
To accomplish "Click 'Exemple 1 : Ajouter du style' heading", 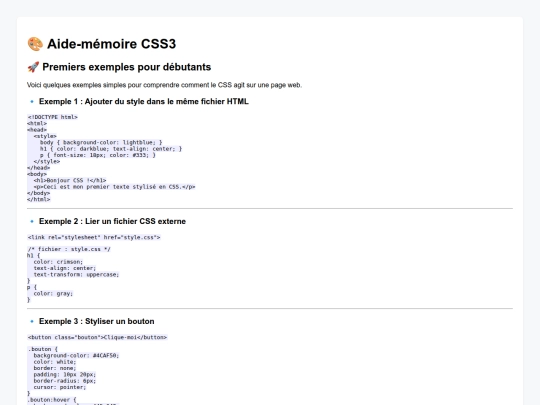I will tap(144, 102).
